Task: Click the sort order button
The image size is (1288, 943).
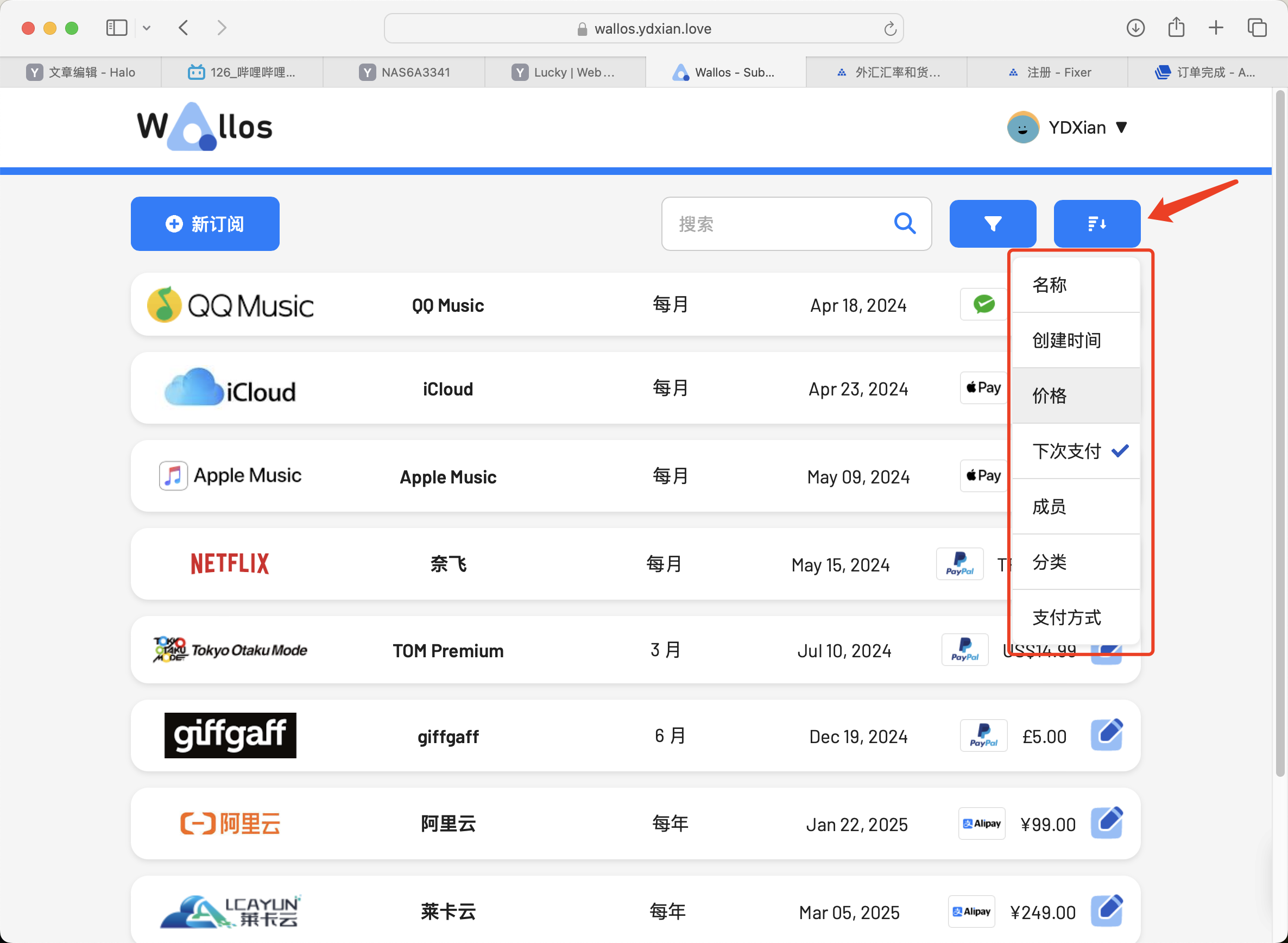Action: click(x=1097, y=224)
